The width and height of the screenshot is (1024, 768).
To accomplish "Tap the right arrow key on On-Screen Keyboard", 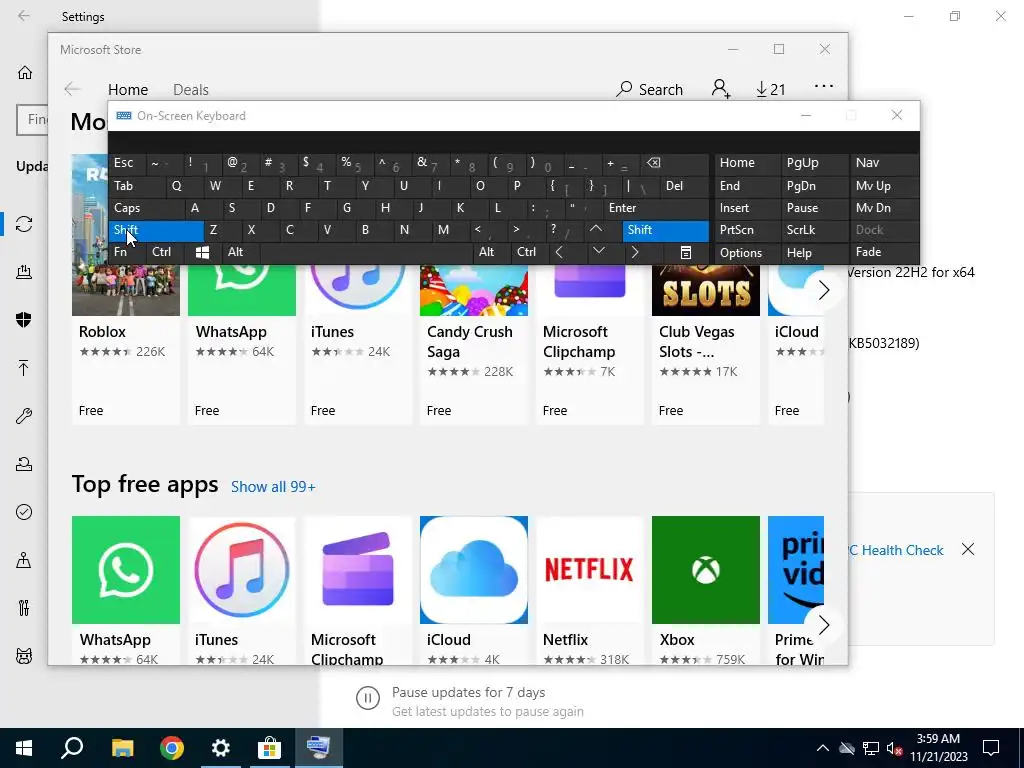I will click(x=635, y=252).
